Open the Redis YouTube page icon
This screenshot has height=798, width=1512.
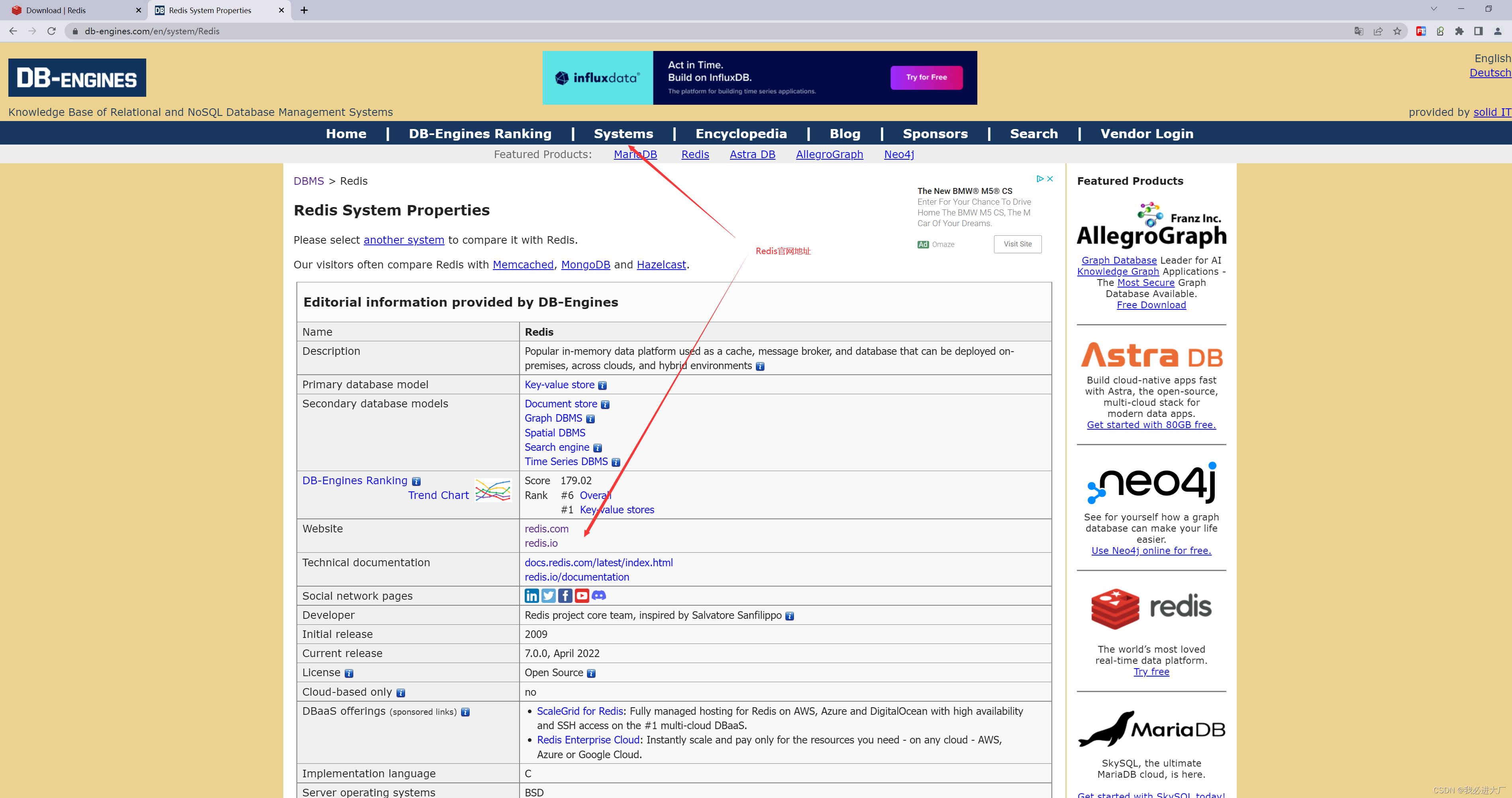point(582,596)
